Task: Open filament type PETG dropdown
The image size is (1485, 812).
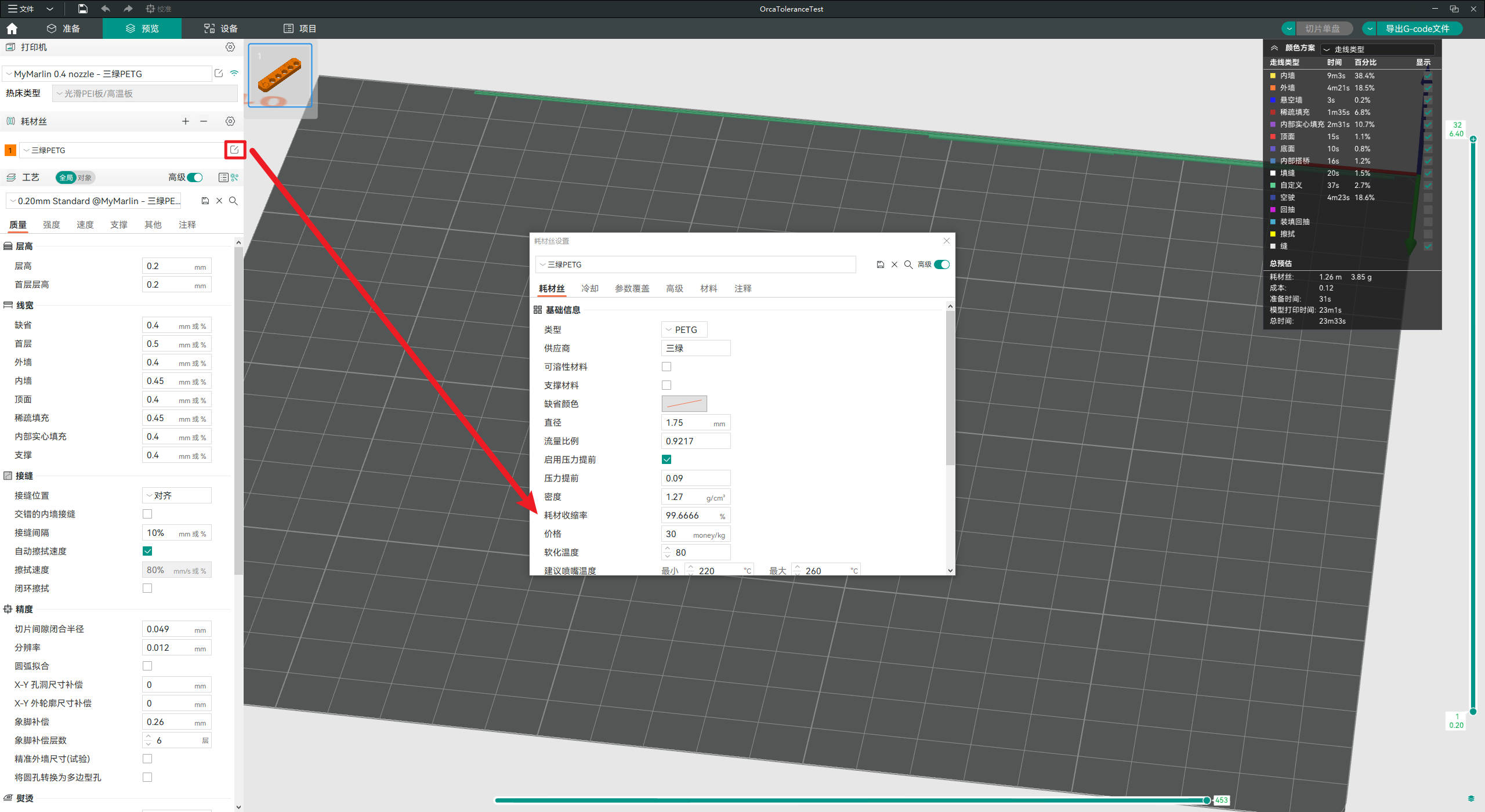Action: point(684,329)
